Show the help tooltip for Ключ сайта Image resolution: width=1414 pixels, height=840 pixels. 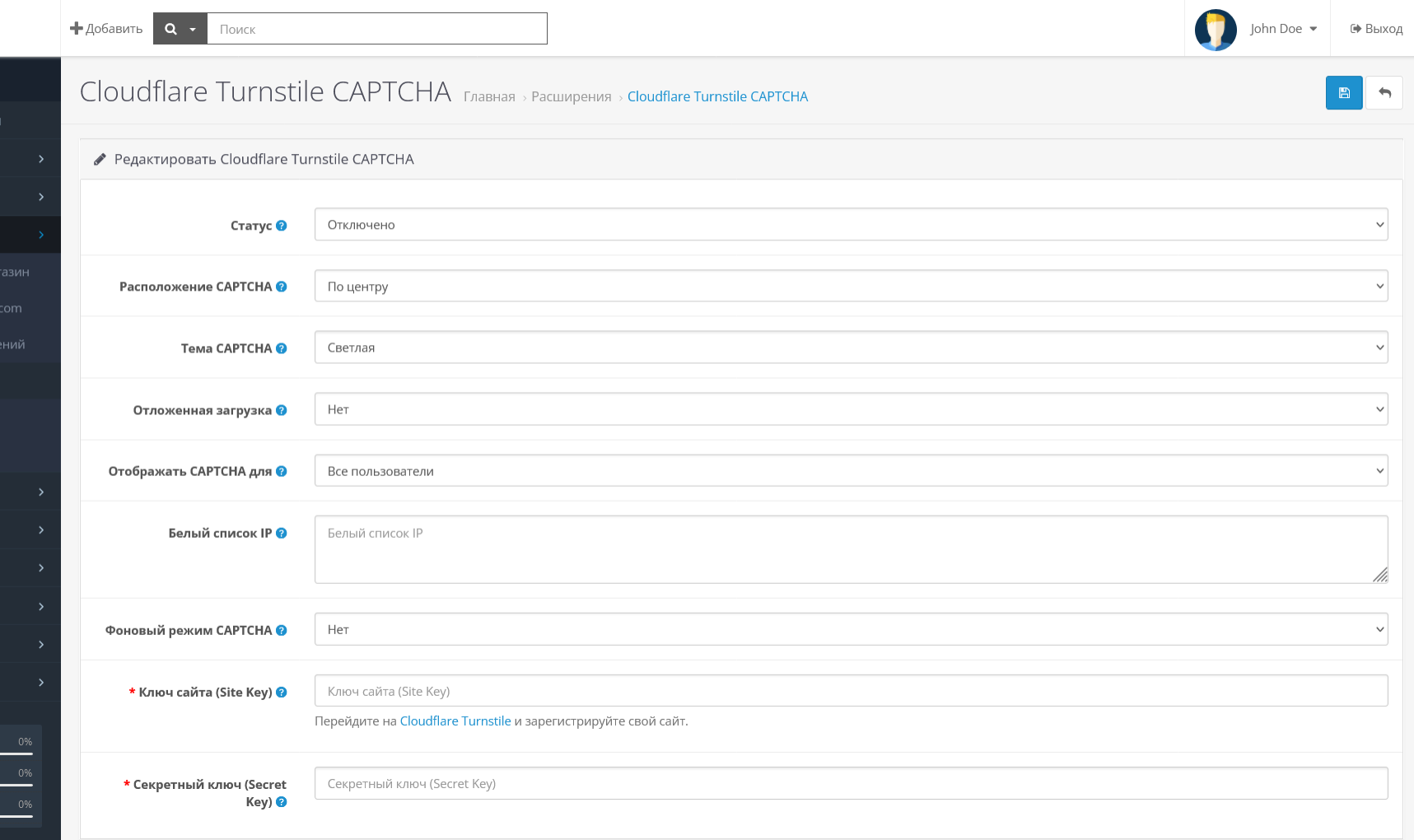pyautogui.click(x=282, y=692)
